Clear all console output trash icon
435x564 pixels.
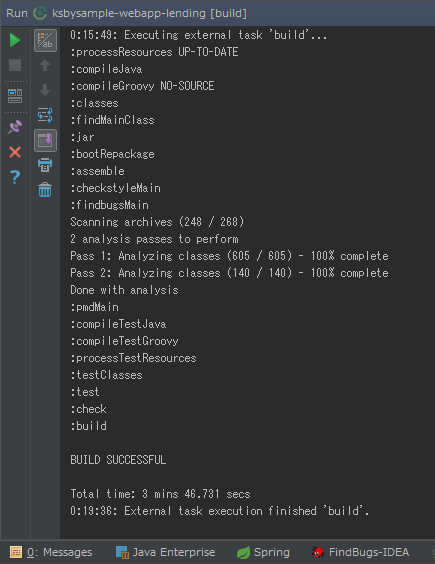[x=45, y=190]
